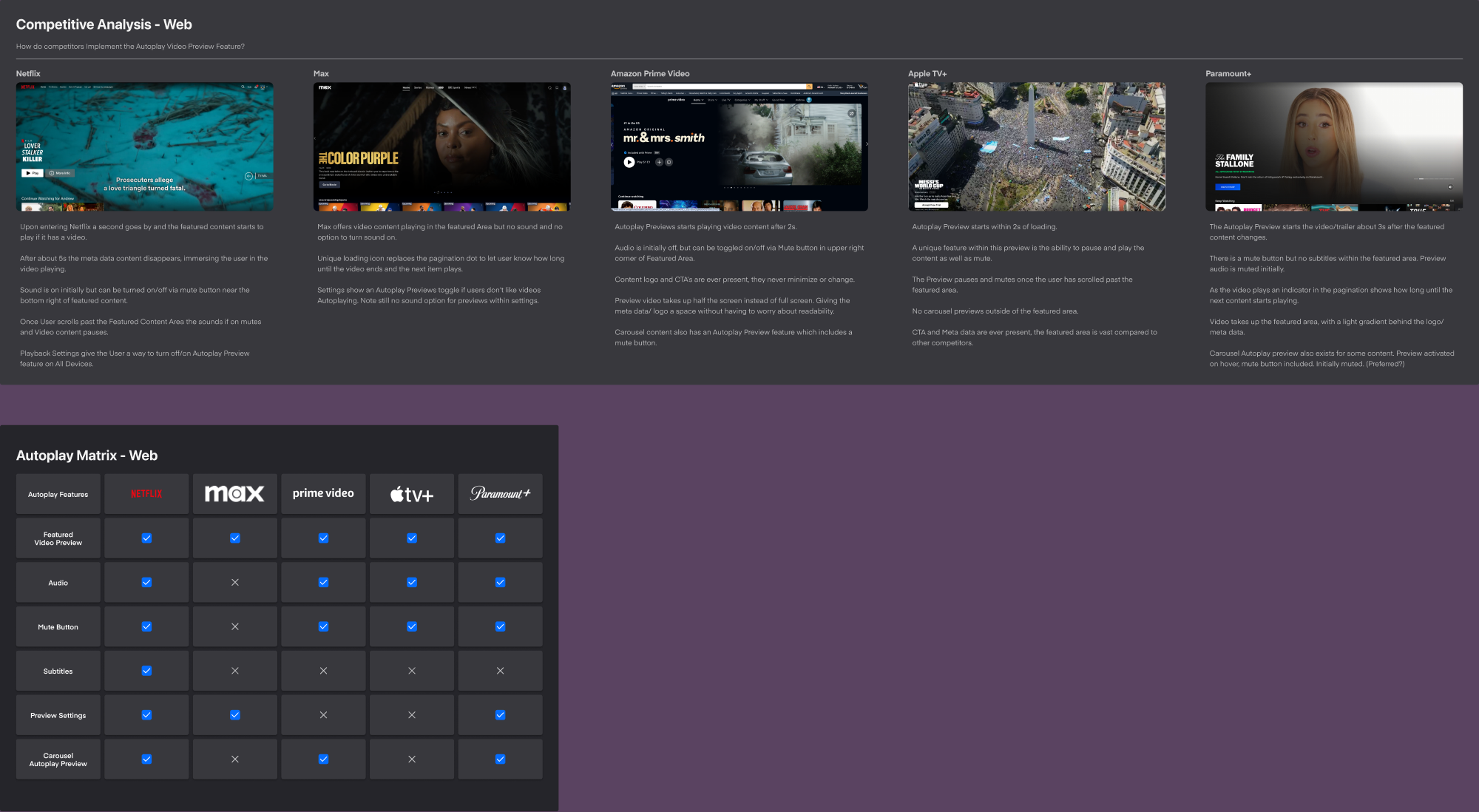The width and height of the screenshot is (1479, 812).
Task: Open the Netflix homepage screenshot
Action: click(145, 146)
